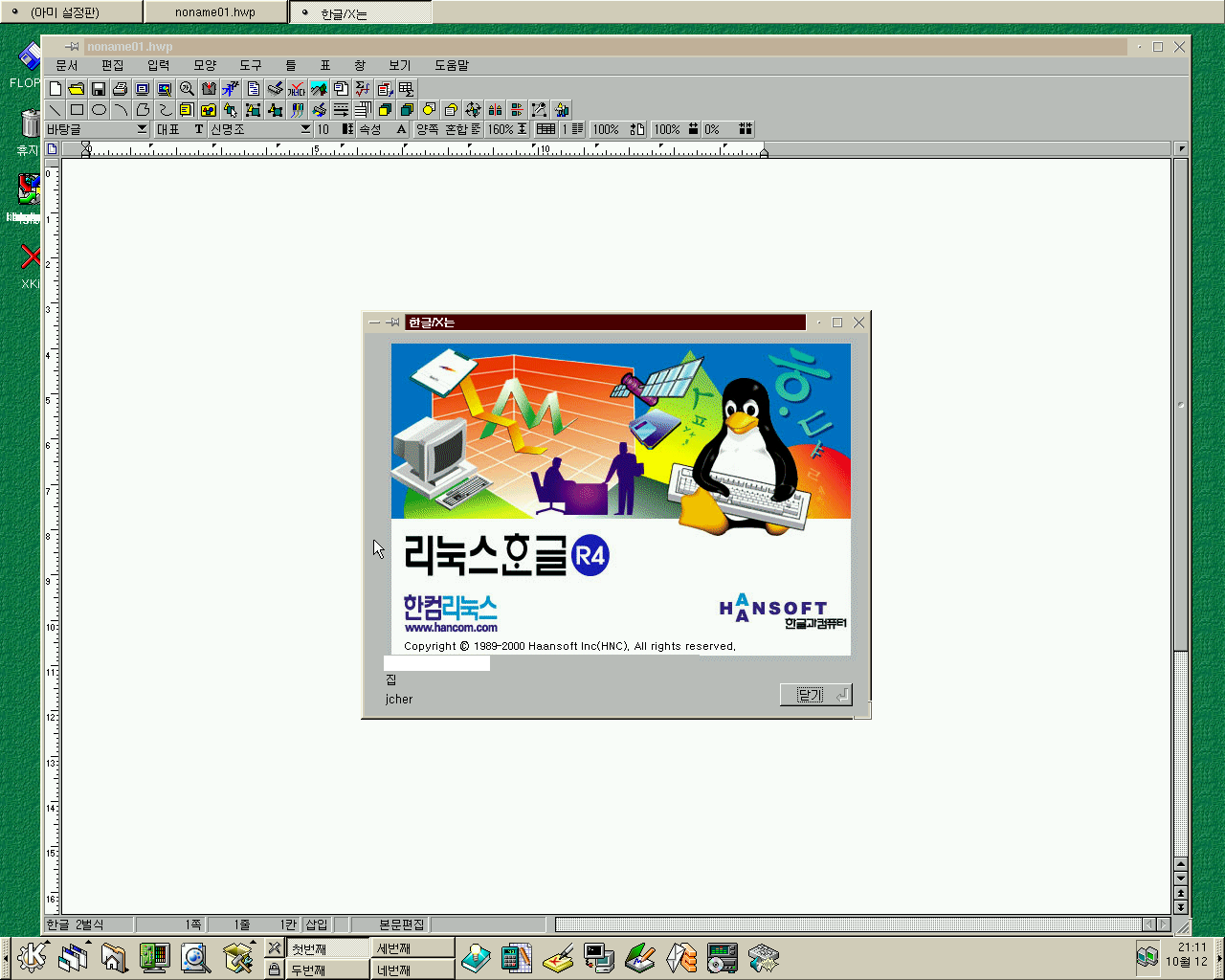The width and height of the screenshot is (1225, 980).
Task: Open the home folder icon on the panel
Action: coord(114,957)
